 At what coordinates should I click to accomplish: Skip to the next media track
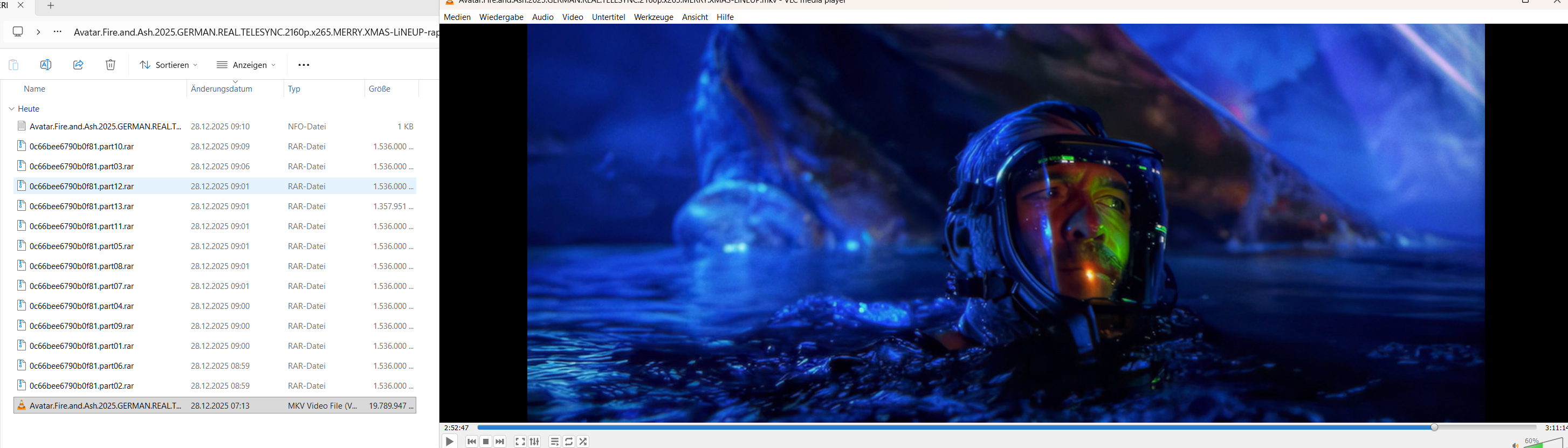click(x=500, y=442)
